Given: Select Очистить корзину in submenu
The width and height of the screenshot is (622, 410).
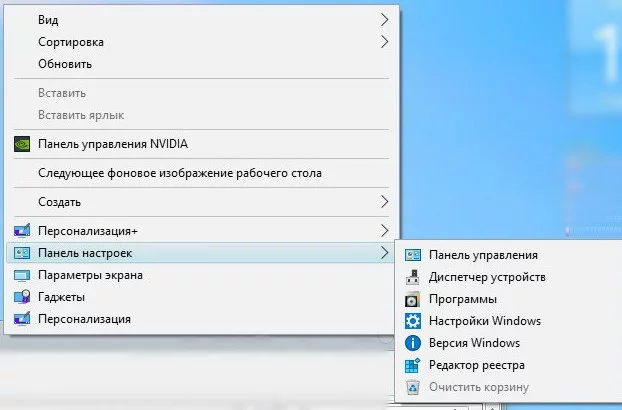Looking at the screenshot, I should tap(509, 387).
